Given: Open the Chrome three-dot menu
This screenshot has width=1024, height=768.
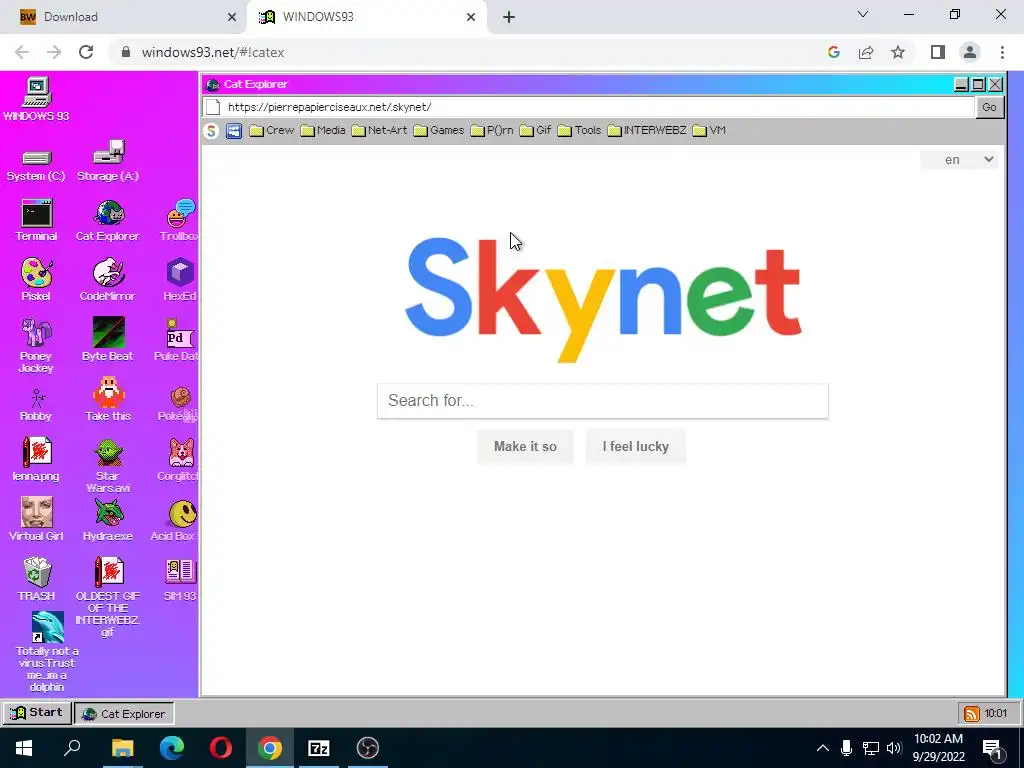Looking at the screenshot, I should [x=1002, y=52].
